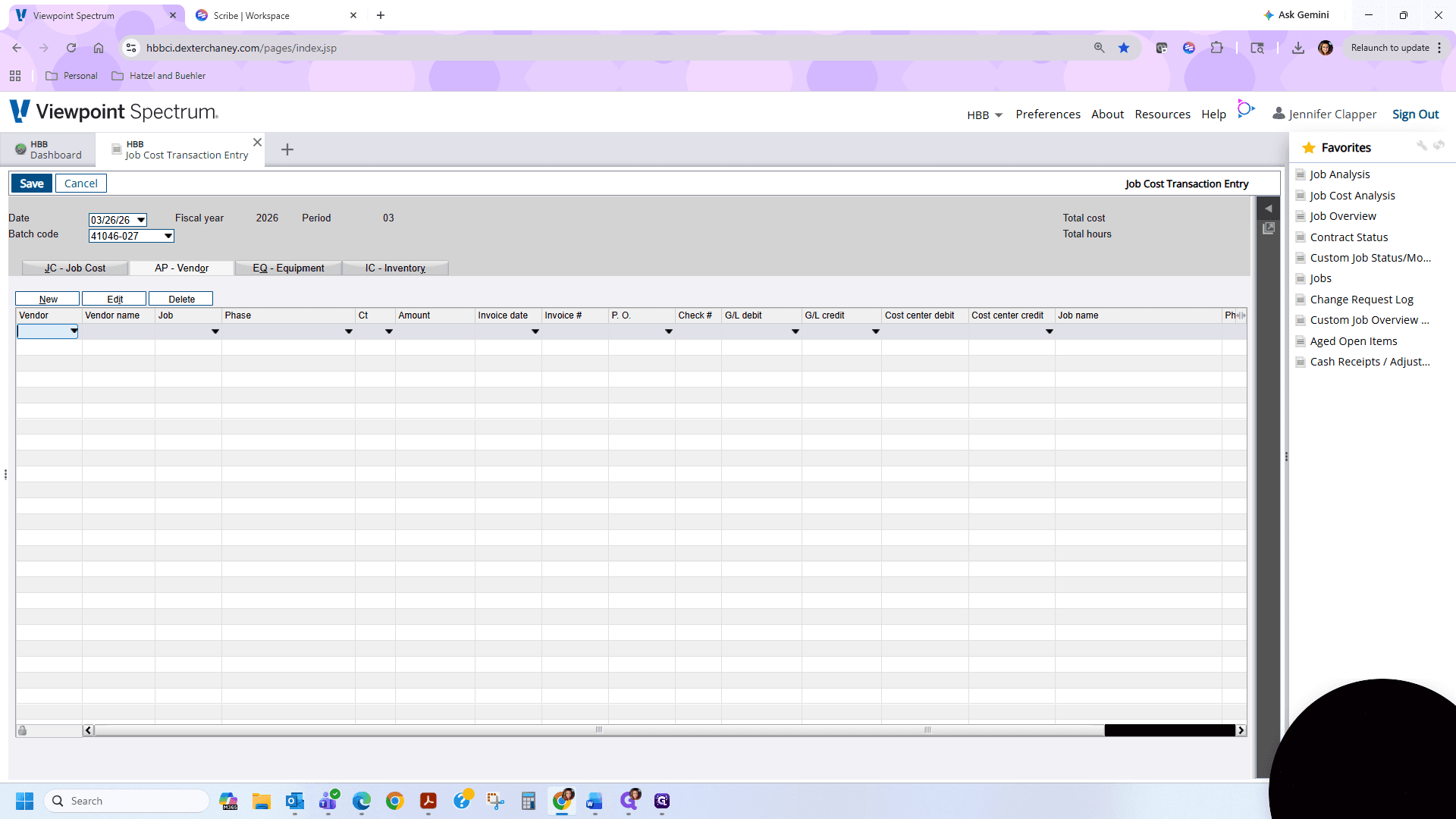Click the horizontal scrollbar right arrow
This screenshot has height=819, width=1456.
pyautogui.click(x=1241, y=730)
